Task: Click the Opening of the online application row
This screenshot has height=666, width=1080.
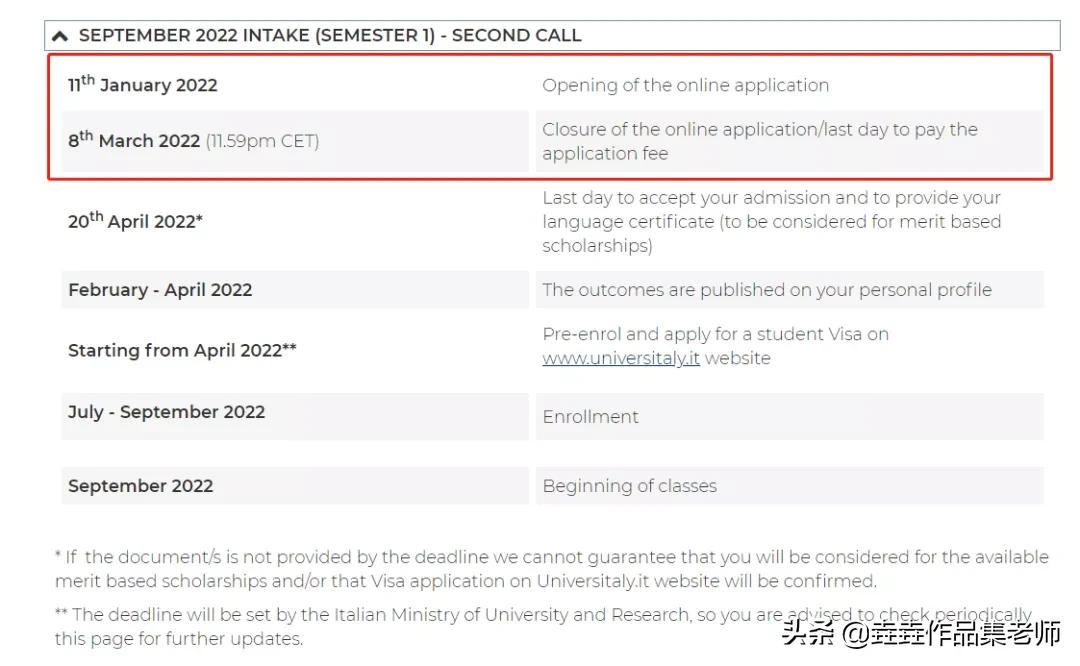Action: (686, 84)
